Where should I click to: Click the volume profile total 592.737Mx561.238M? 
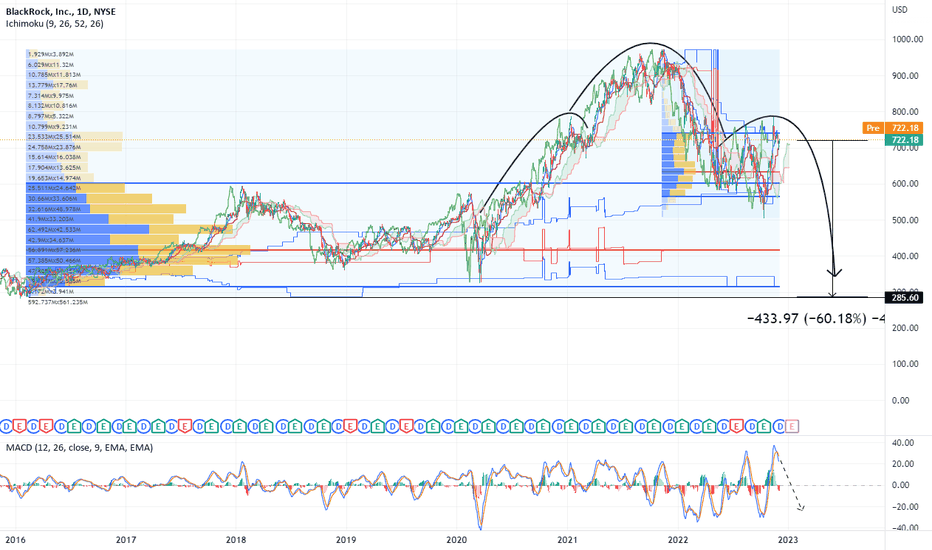click(58, 302)
